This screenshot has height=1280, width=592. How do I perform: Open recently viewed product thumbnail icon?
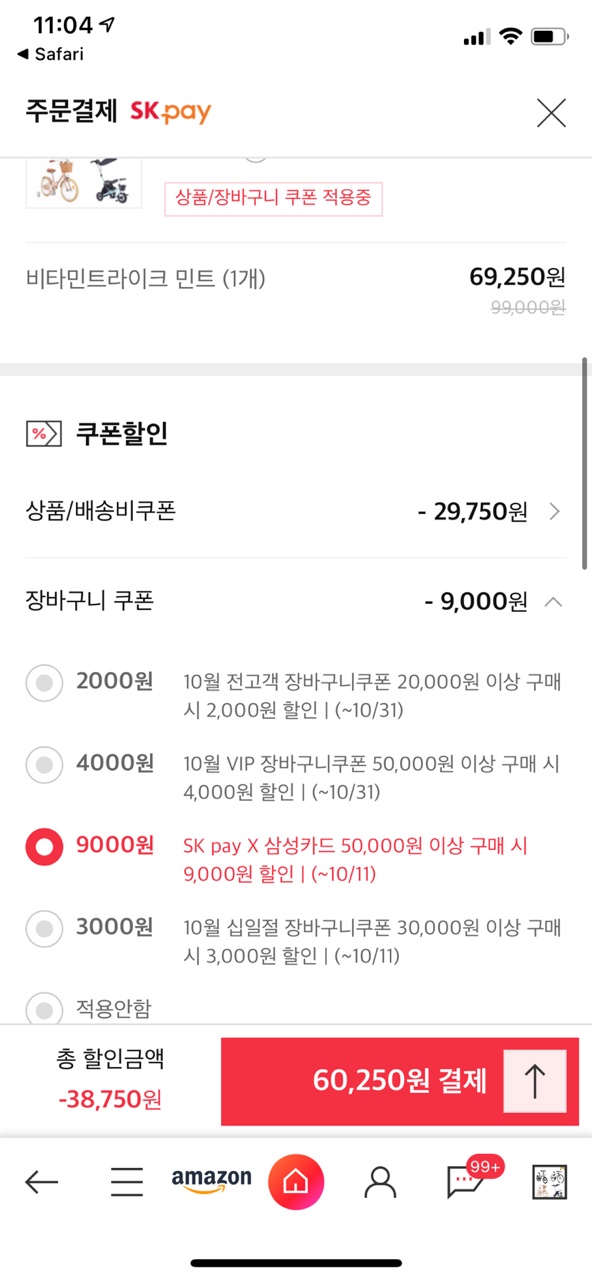(x=550, y=1183)
